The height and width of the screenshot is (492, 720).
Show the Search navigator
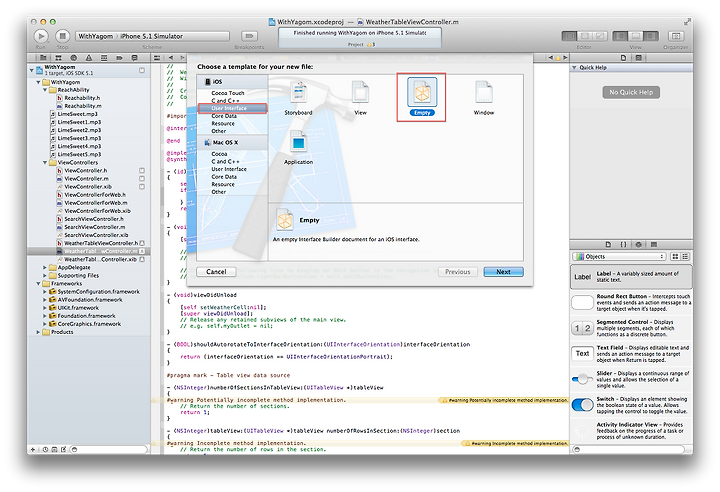73,58
